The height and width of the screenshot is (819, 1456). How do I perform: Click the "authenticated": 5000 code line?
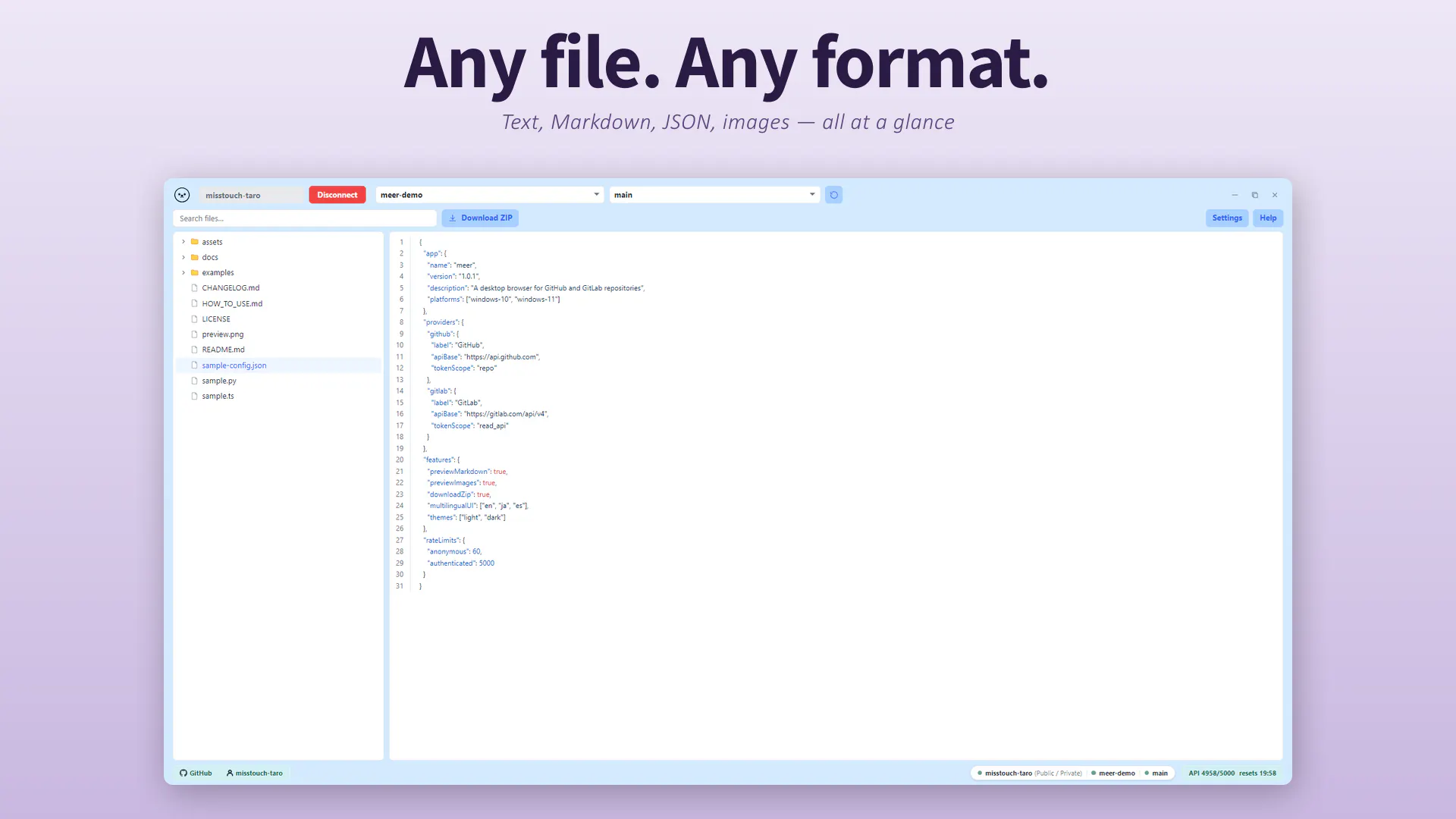click(461, 563)
